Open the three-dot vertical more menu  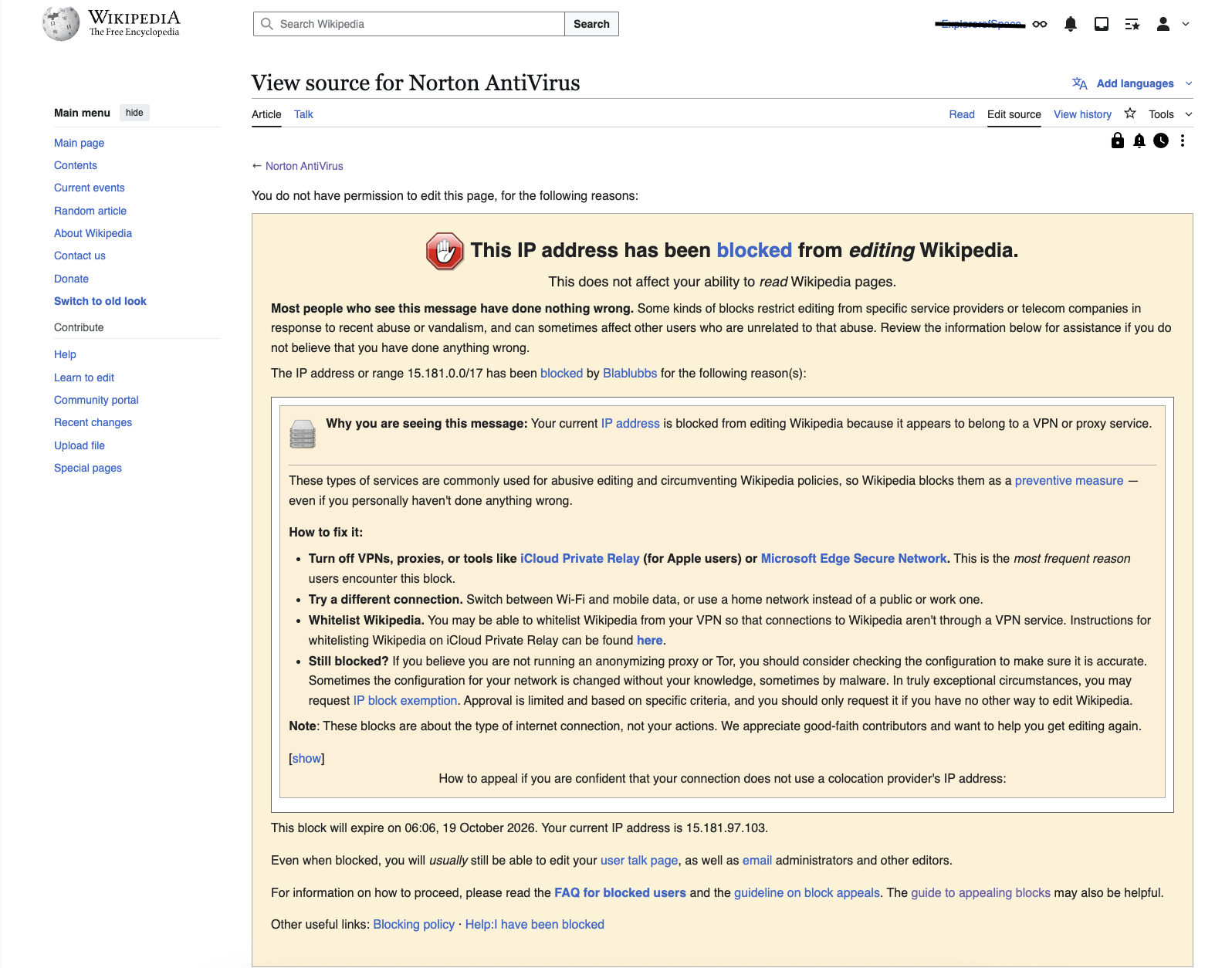tap(1183, 140)
